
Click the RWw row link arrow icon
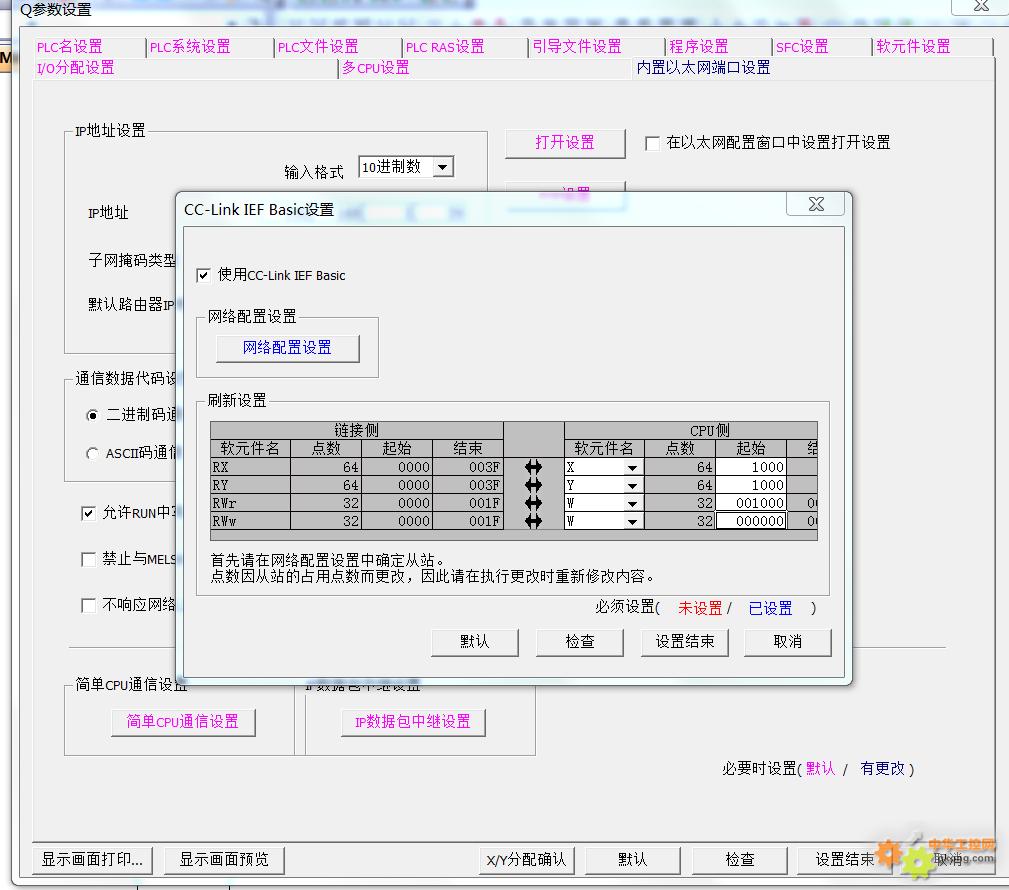pyautogui.click(x=533, y=521)
